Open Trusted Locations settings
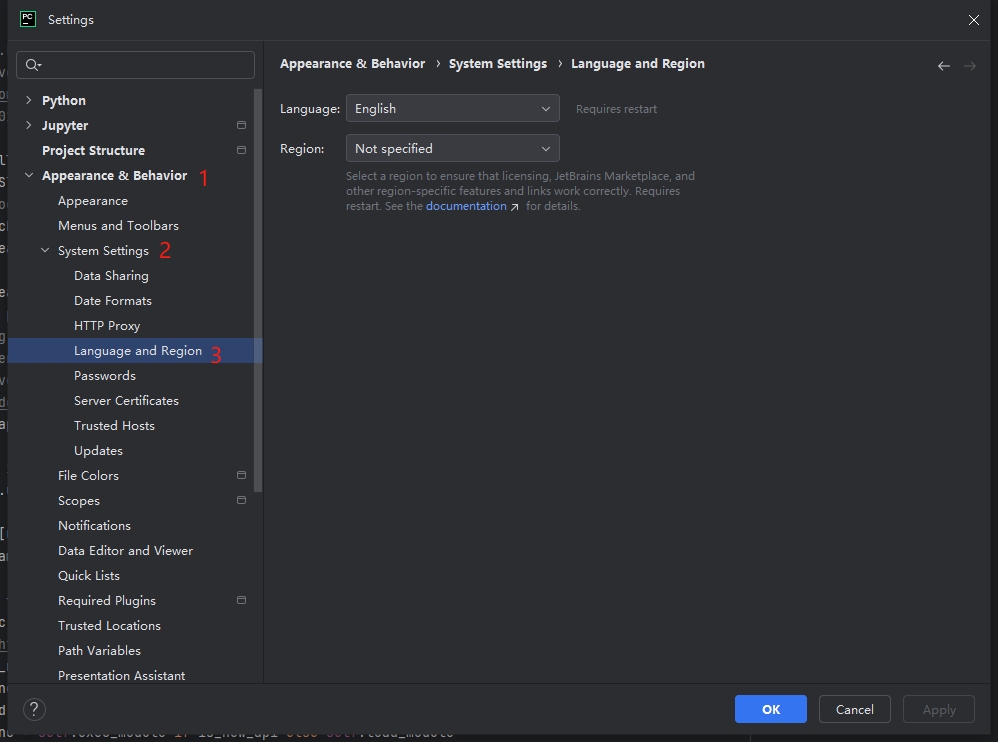This screenshot has height=742, width=998. click(109, 626)
